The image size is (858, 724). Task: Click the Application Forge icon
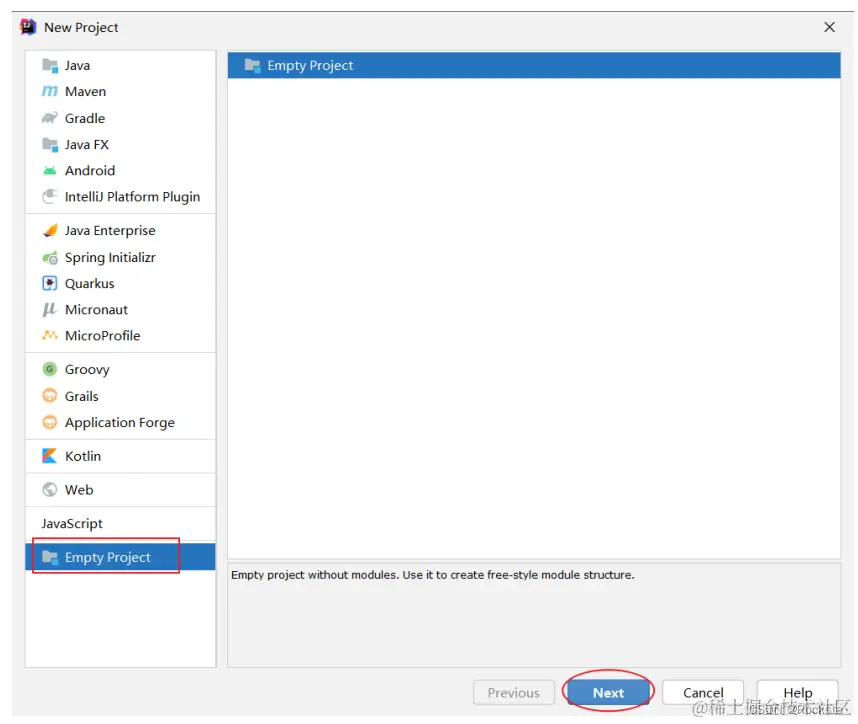click(50, 422)
